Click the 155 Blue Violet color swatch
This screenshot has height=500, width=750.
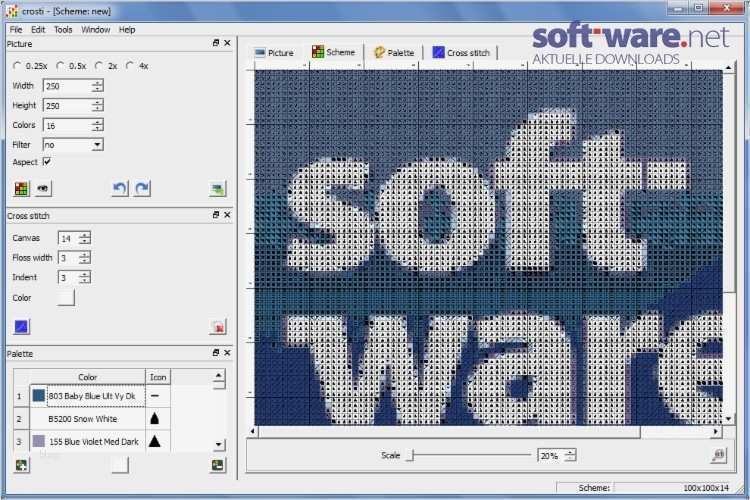click(x=39, y=441)
